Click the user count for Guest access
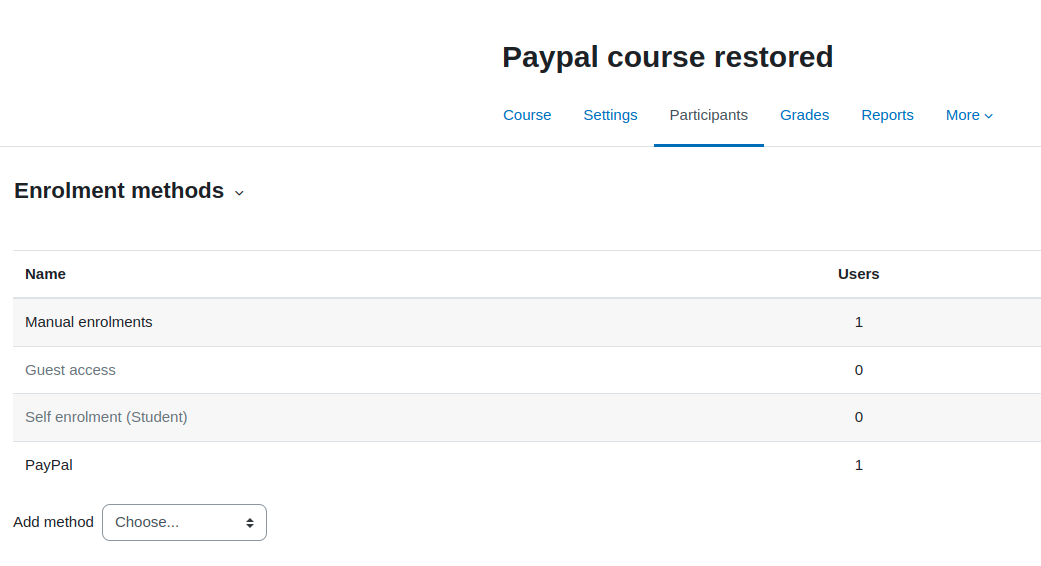The width and height of the screenshot is (1041, 566). [x=858, y=370]
